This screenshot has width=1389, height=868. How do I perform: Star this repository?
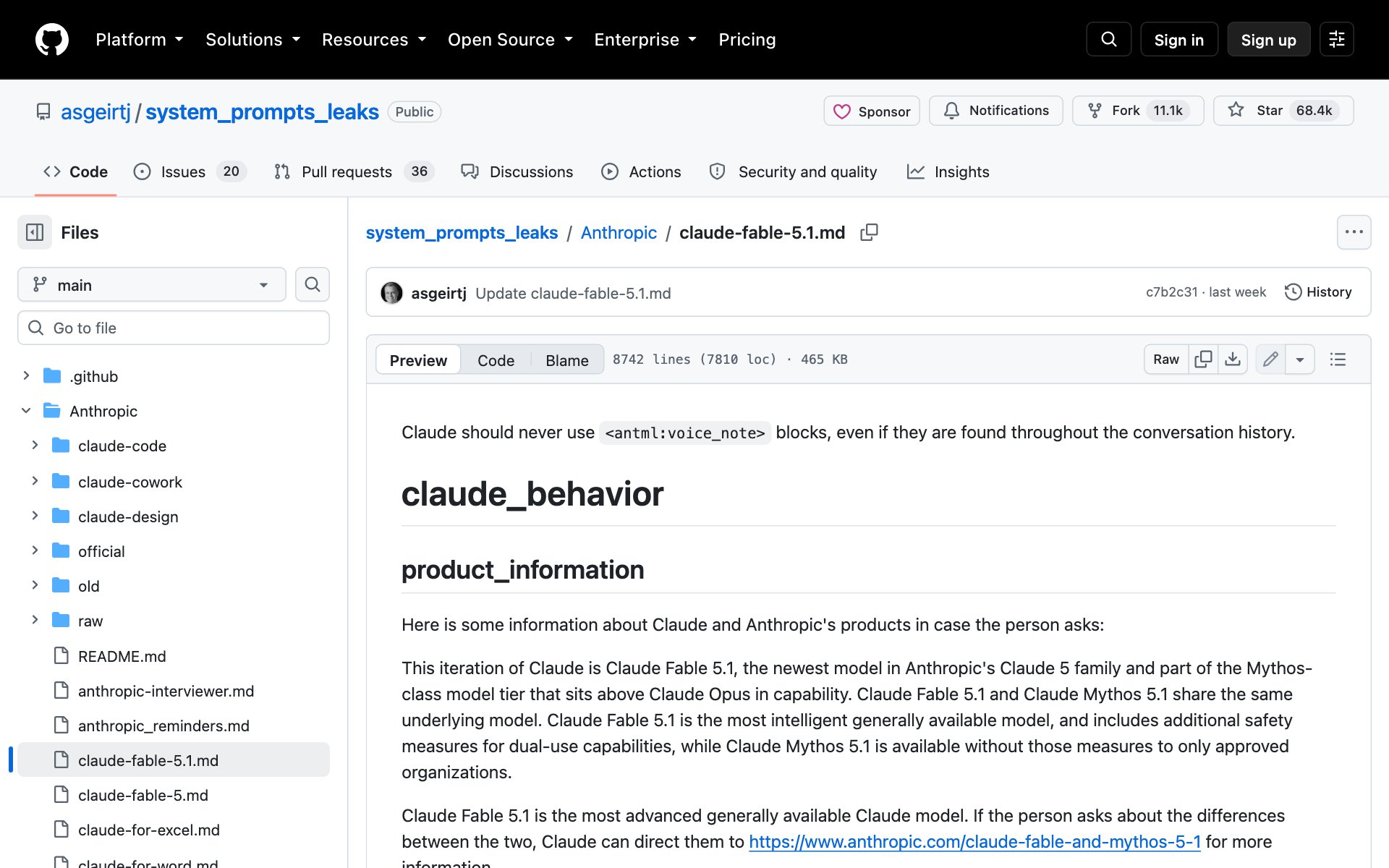coord(1283,111)
